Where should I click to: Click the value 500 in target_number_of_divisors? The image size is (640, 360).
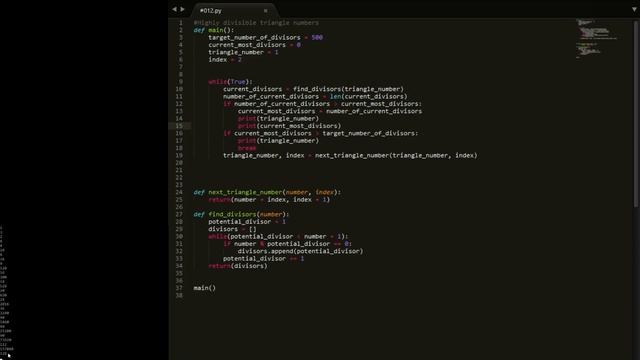tap(317, 38)
